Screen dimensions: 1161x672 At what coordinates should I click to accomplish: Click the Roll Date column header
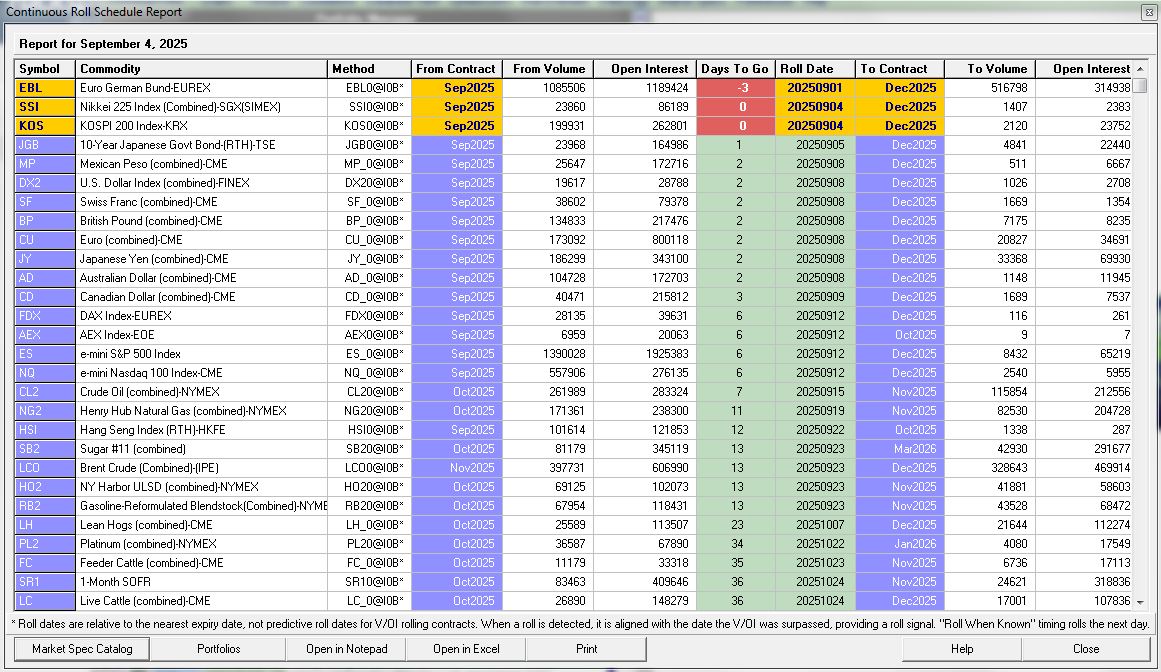click(x=814, y=69)
